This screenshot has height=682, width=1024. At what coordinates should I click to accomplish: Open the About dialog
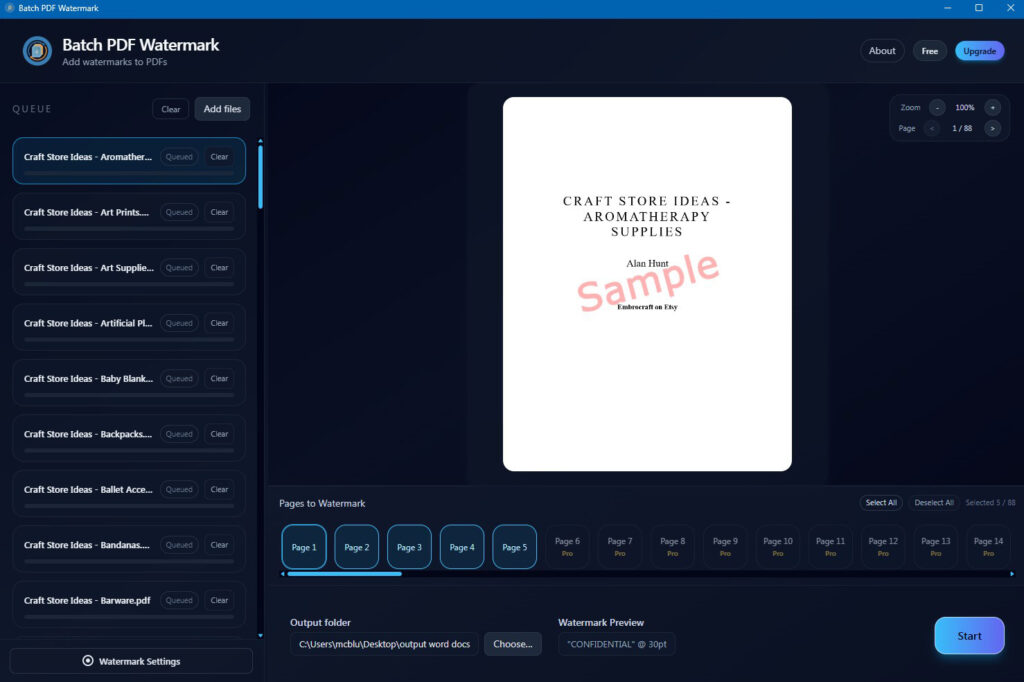point(882,51)
